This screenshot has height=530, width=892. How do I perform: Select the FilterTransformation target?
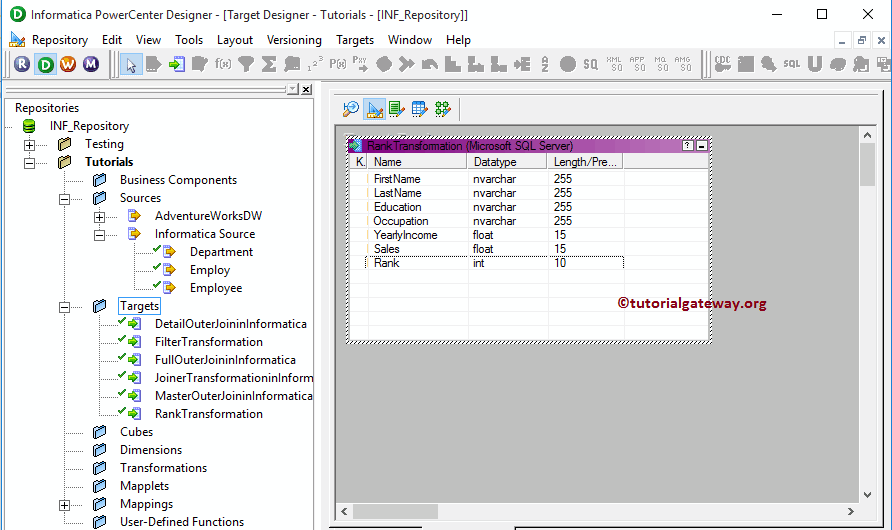coord(209,342)
